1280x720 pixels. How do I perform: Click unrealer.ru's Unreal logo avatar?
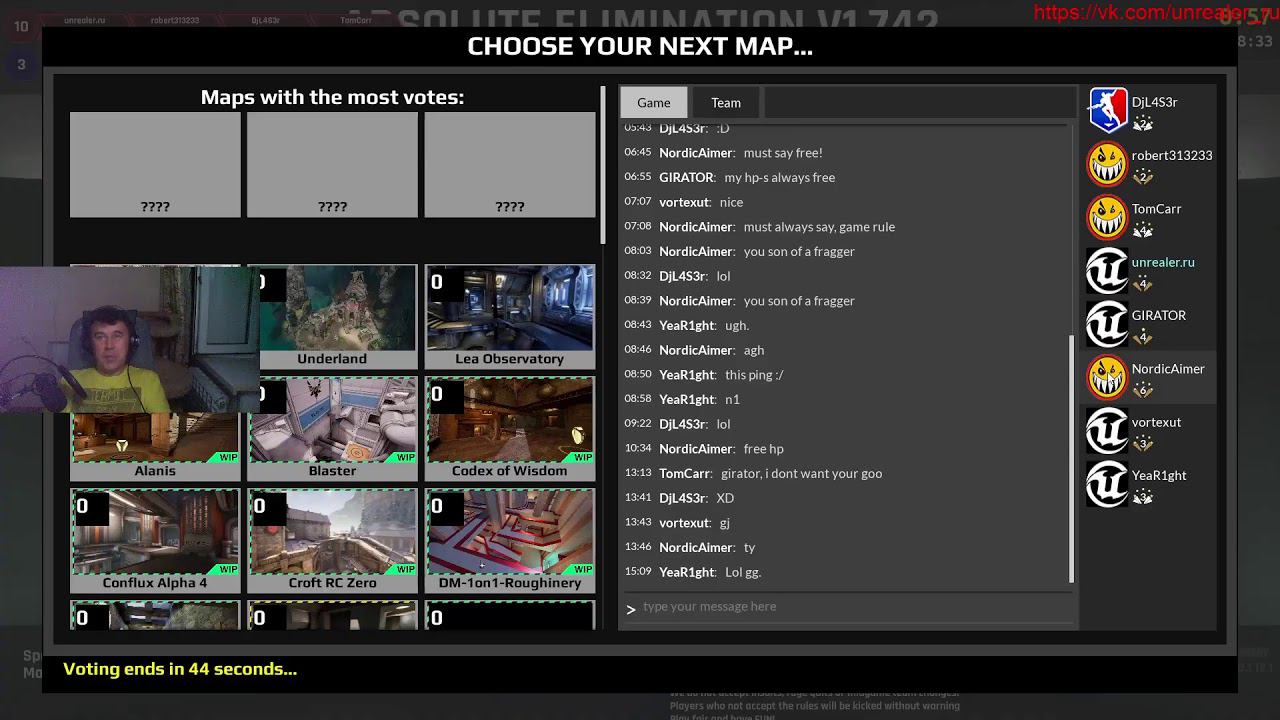point(1107,270)
